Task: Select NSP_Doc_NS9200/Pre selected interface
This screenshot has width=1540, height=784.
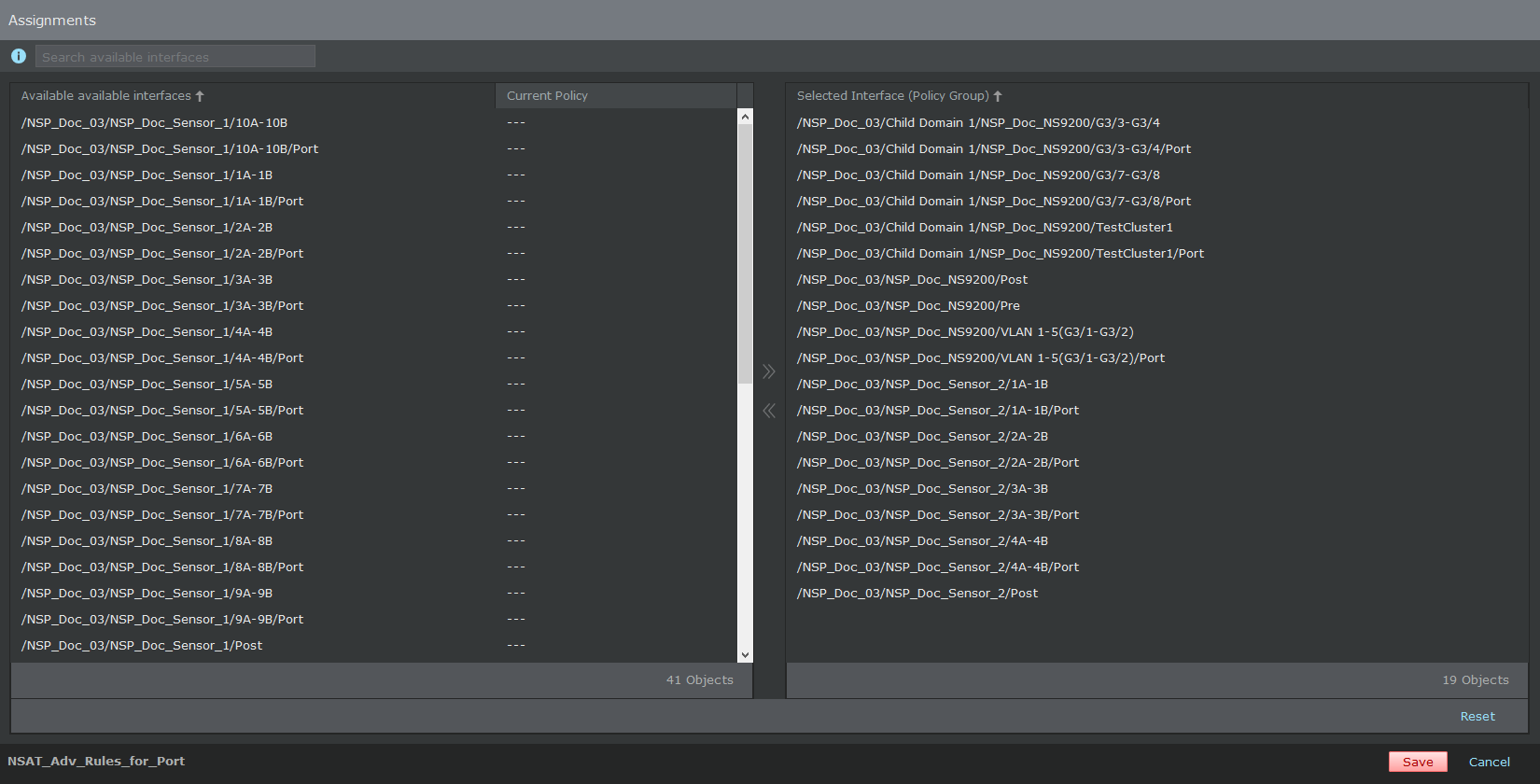Action: (1156, 305)
